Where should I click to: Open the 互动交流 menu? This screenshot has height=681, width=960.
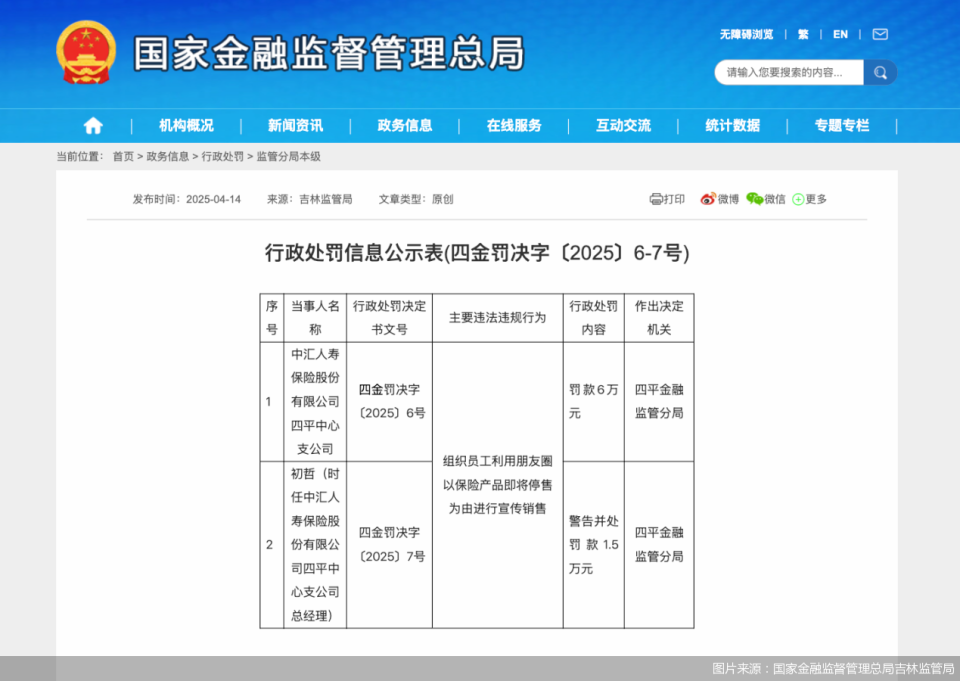click(623, 126)
